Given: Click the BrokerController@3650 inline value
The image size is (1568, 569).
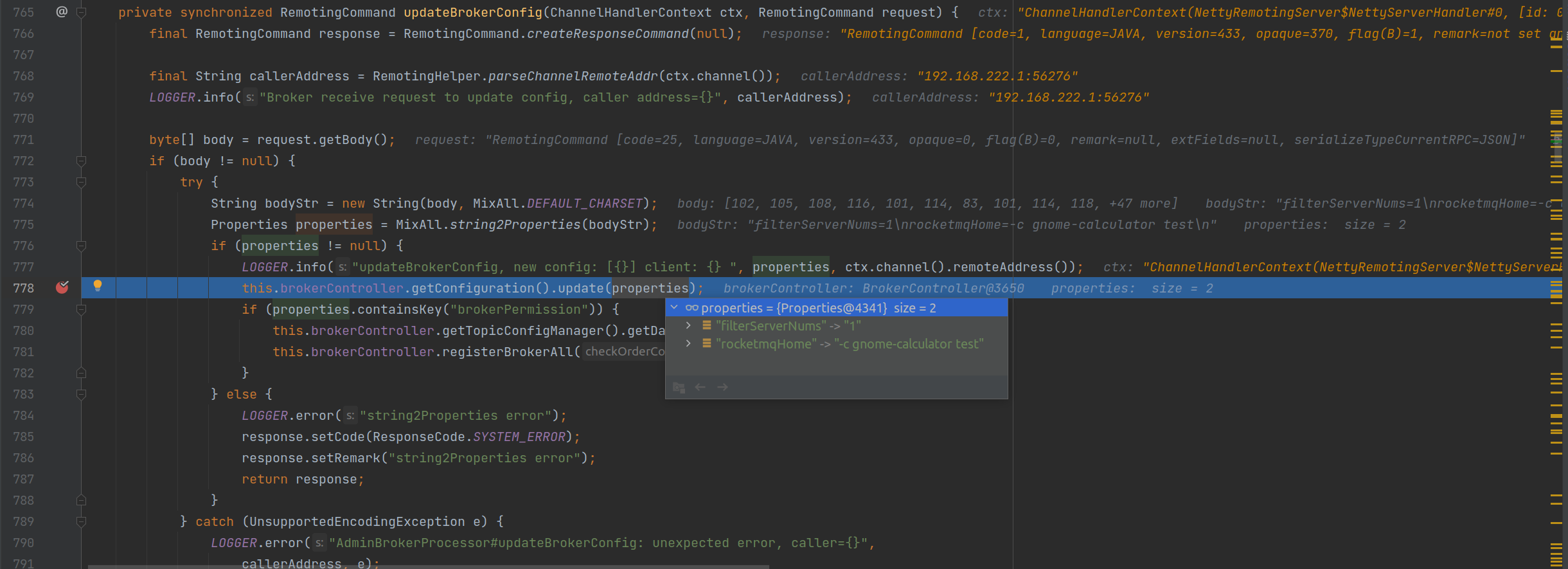Looking at the screenshot, I should click(x=943, y=288).
